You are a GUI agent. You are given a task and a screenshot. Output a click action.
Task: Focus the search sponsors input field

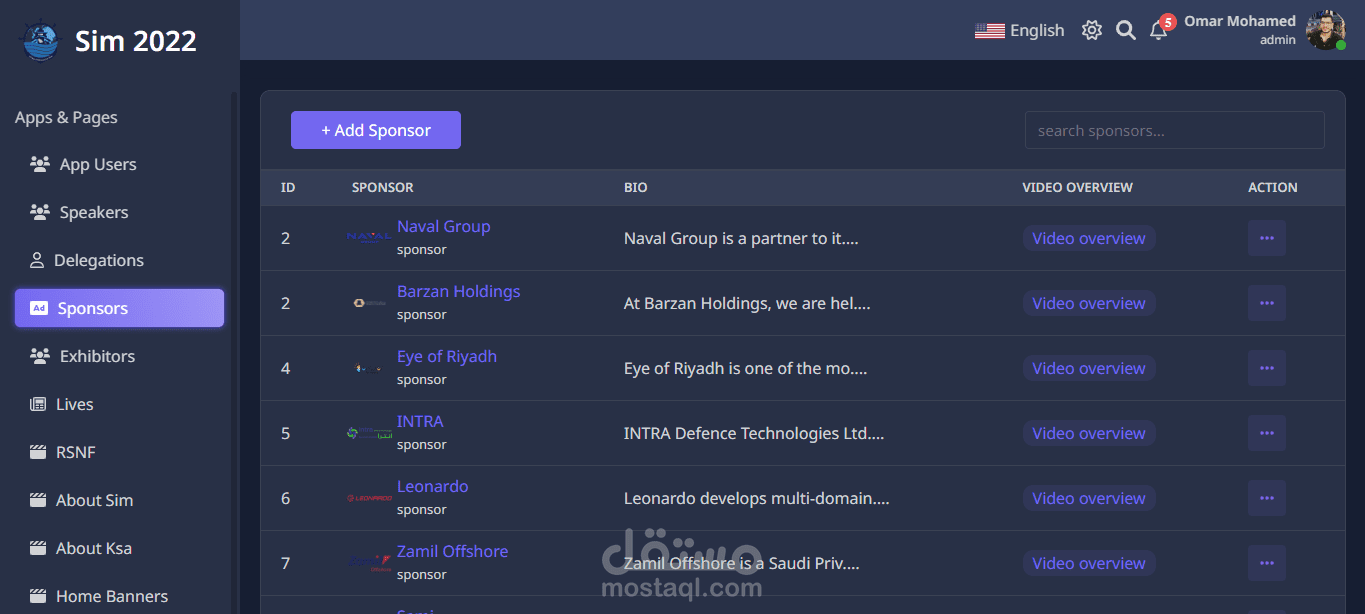(x=1175, y=130)
